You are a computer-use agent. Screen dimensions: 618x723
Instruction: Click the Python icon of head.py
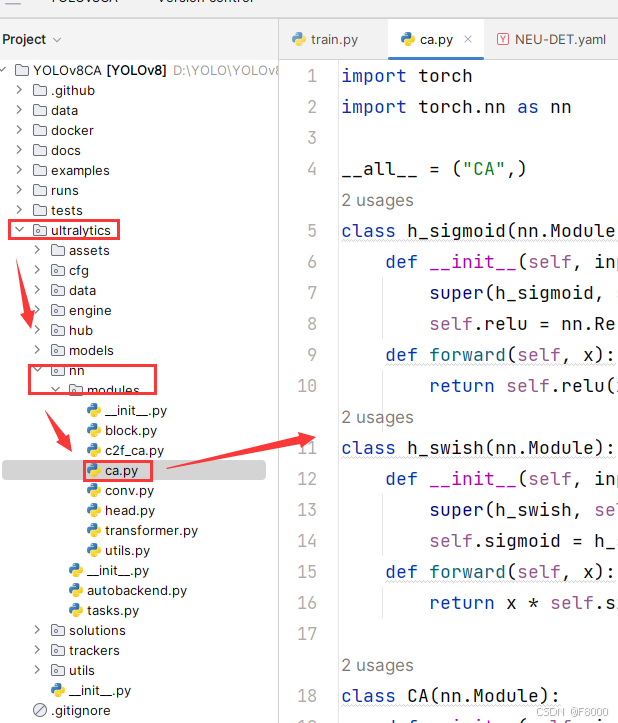click(x=94, y=510)
